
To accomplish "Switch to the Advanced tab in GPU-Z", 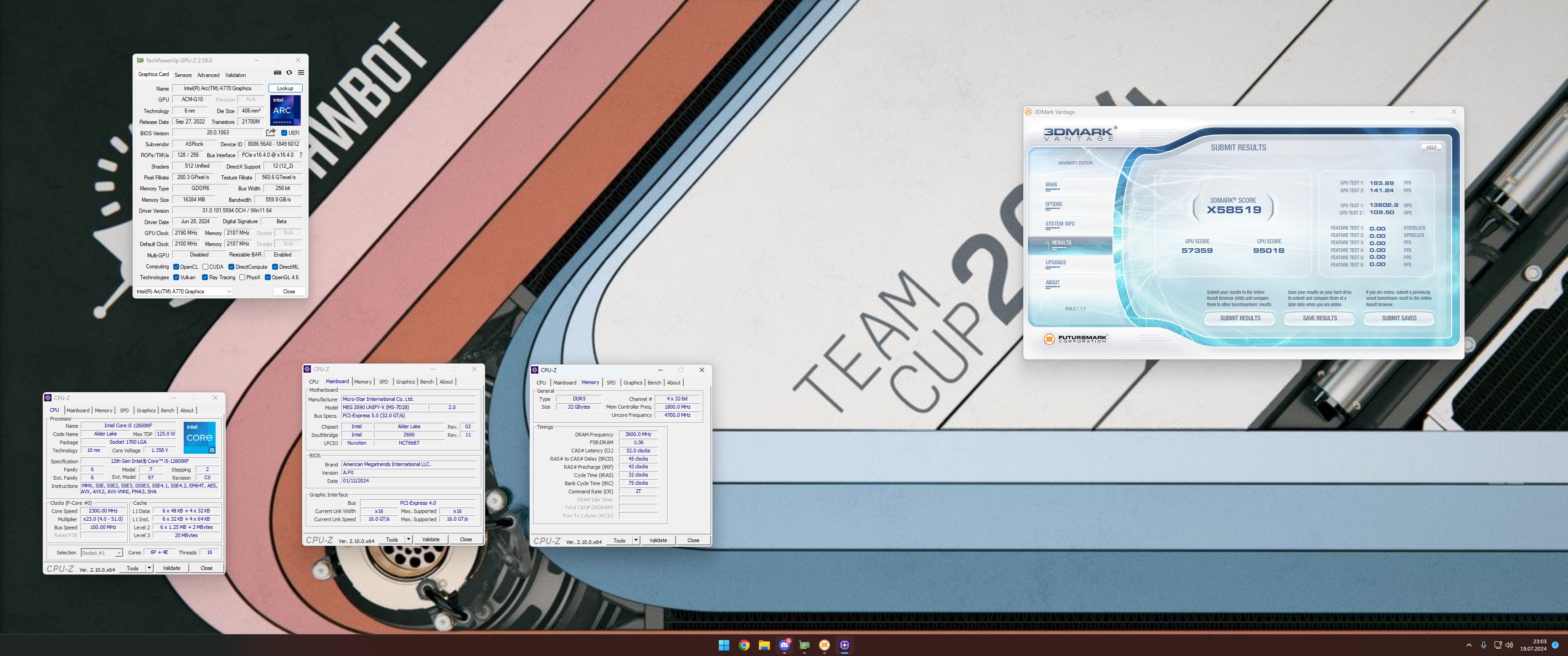I will click(x=208, y=75).
